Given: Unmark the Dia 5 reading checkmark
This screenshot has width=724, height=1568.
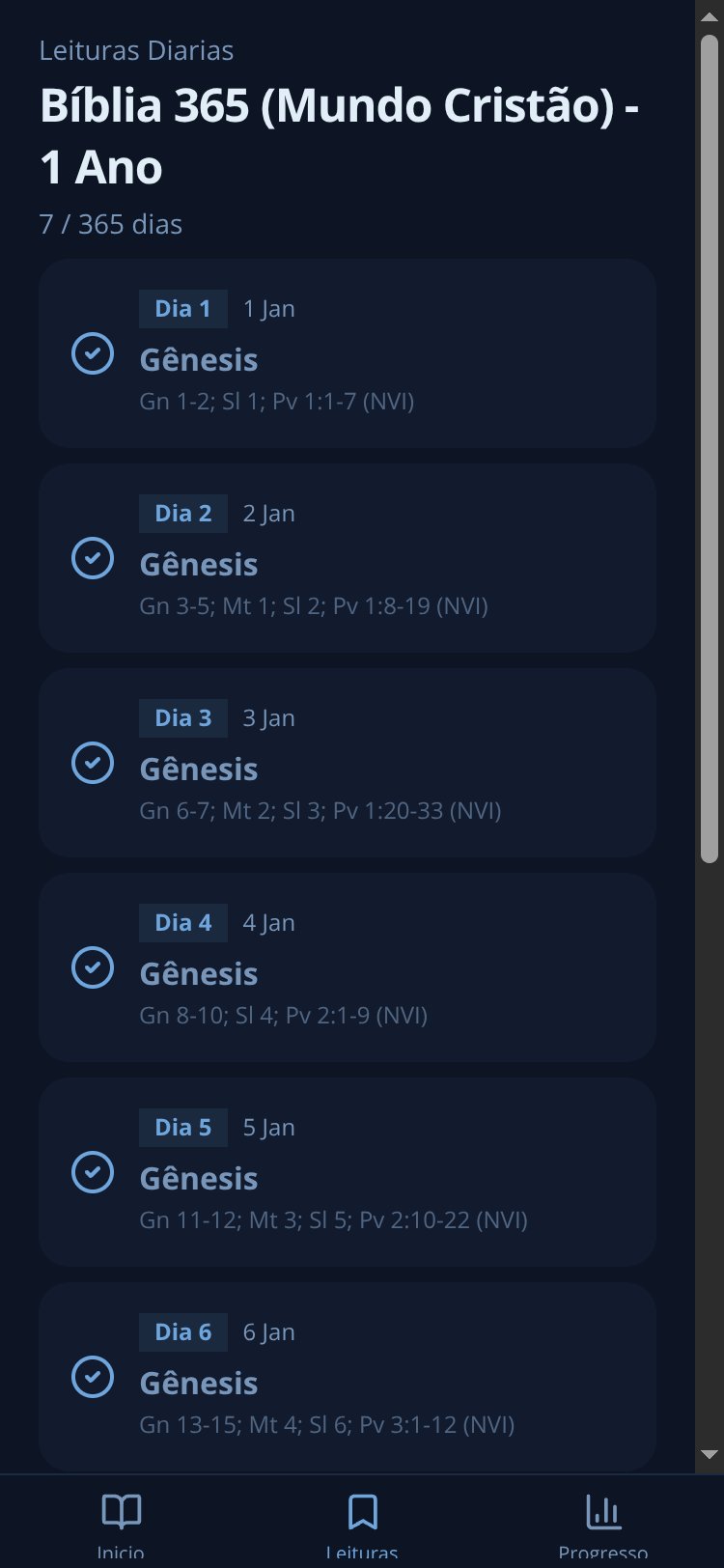Looking at the screenshot, I should [x=93, y=1172].
